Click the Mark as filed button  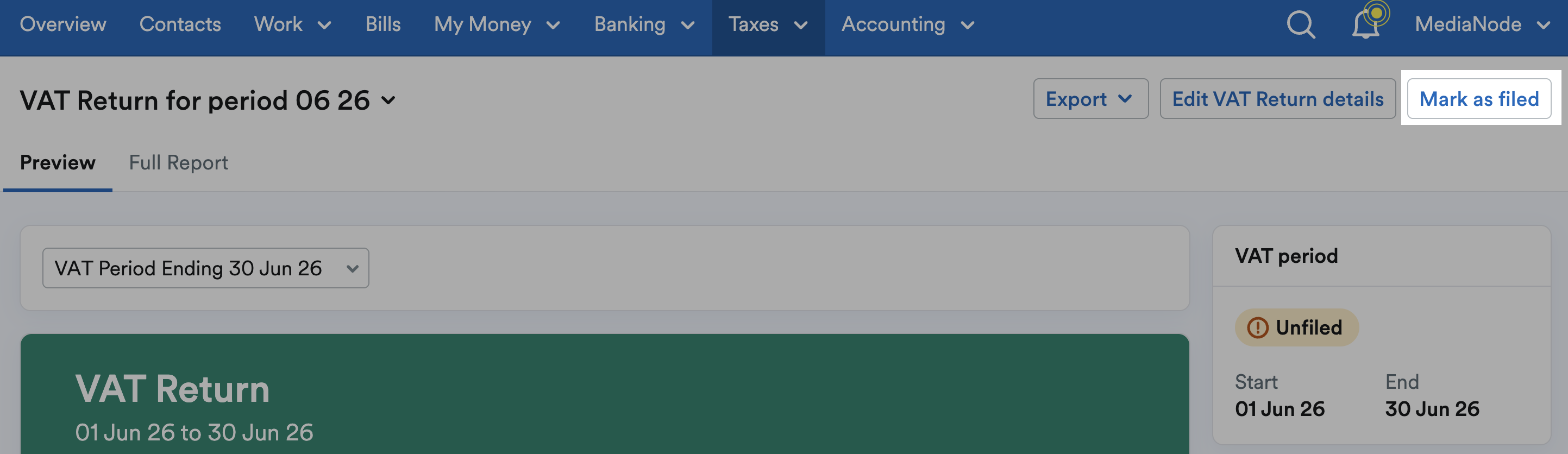[1478, 99]
